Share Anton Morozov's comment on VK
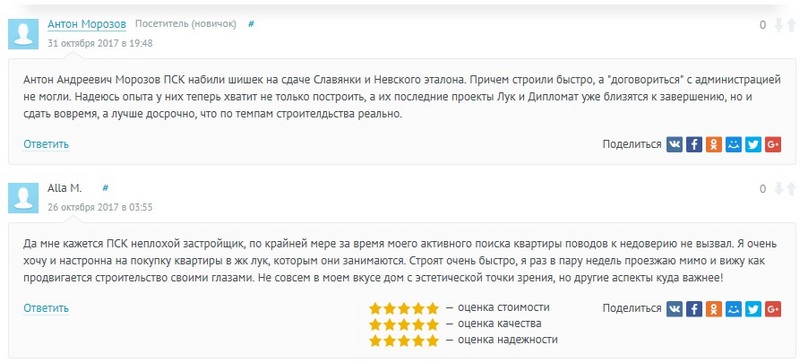This screenshot has height=363, width=800. 674,144
